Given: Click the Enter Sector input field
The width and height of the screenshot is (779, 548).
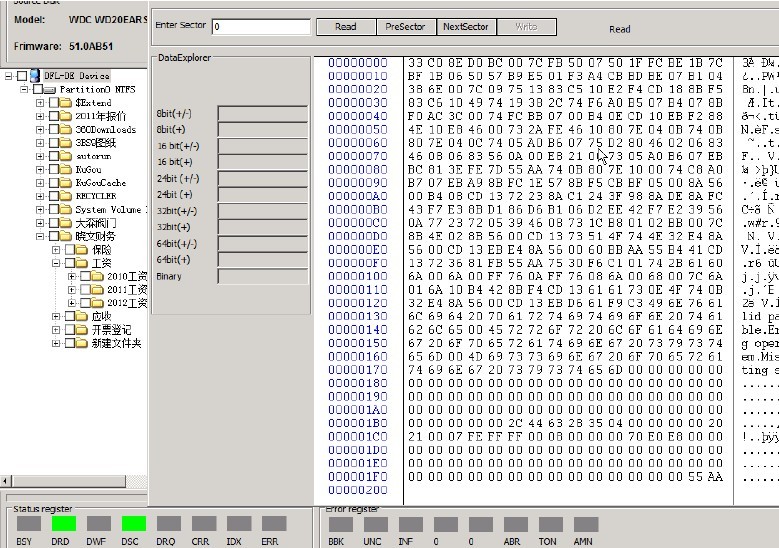Looking at the screenshot, I should click(x=261, y=27).
